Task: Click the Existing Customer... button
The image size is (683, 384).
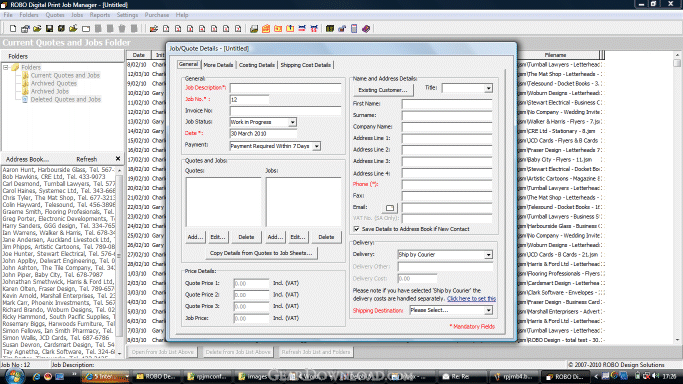Action: pos(383,90)
